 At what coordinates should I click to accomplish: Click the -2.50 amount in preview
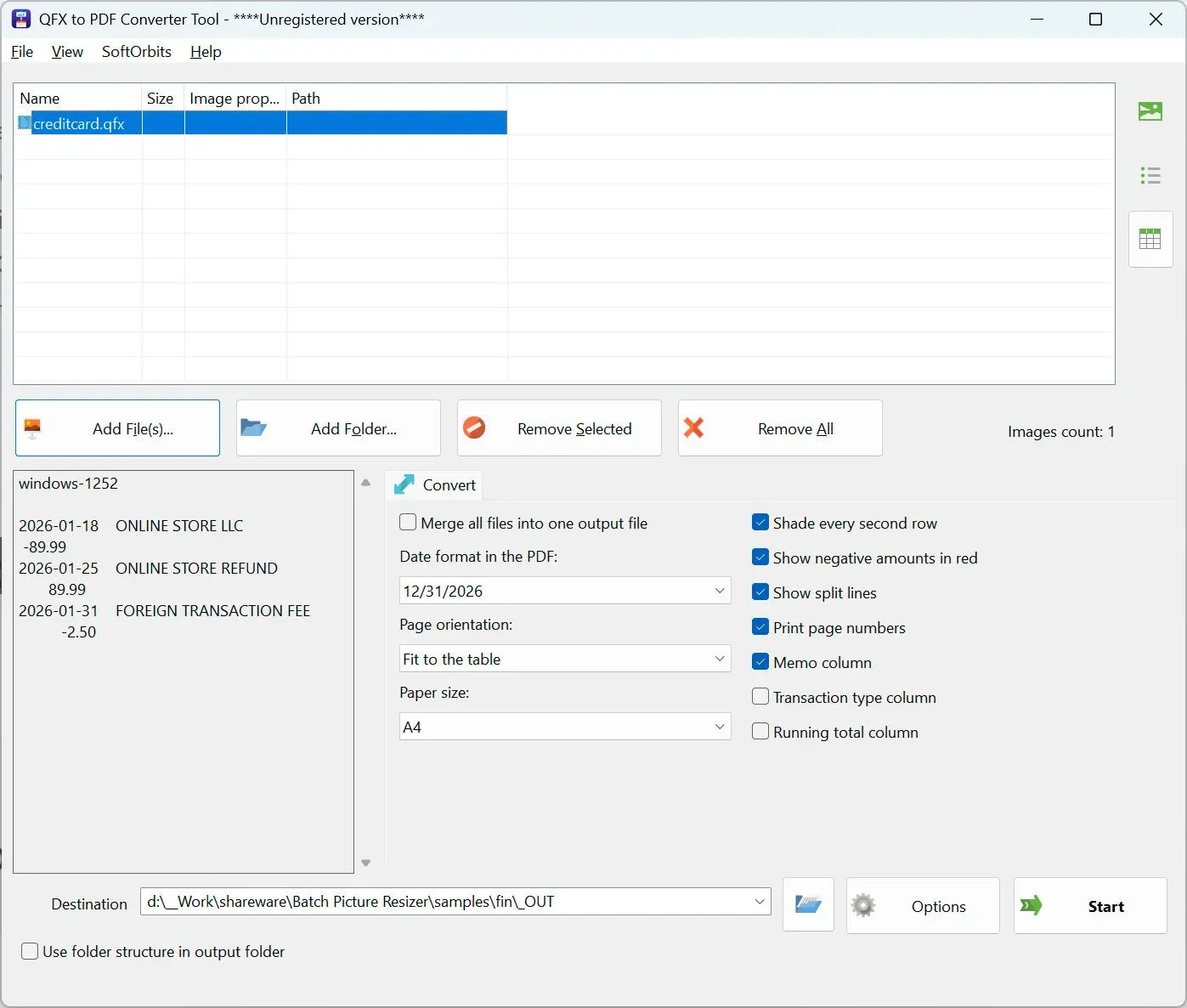click(79, 632)
